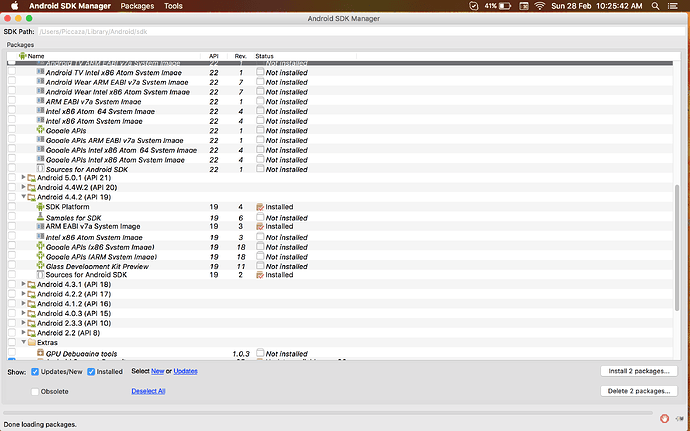Click the menu bar date and time

coord(597,6)
